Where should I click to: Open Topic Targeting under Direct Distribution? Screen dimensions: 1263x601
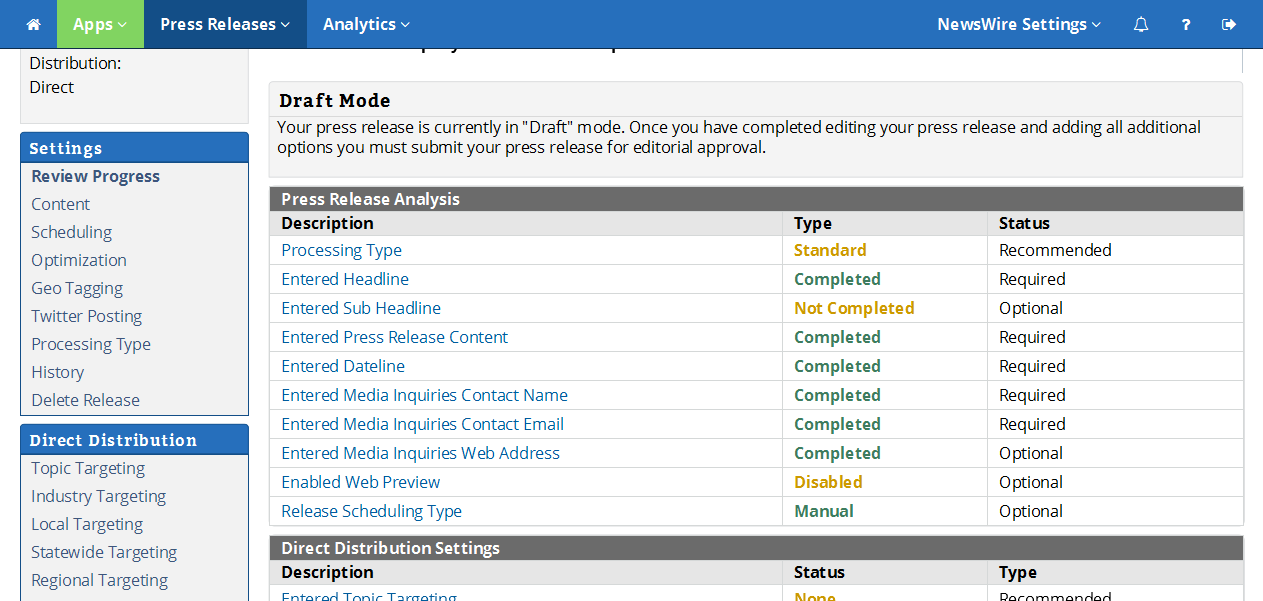(x=88, y=468)
